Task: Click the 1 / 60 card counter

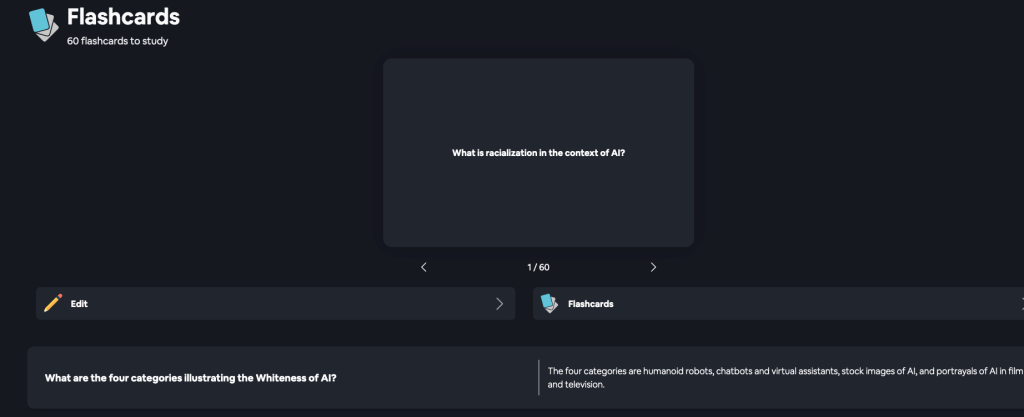Action: click(538, 267)
